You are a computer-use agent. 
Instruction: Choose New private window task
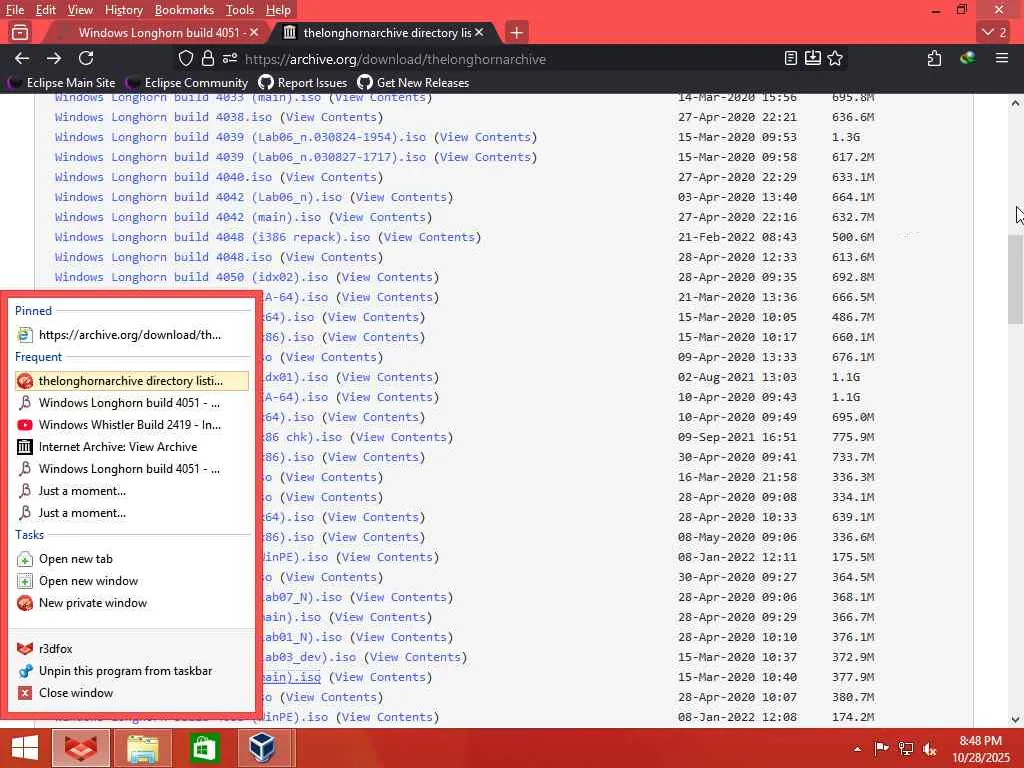tap(131, 603)
